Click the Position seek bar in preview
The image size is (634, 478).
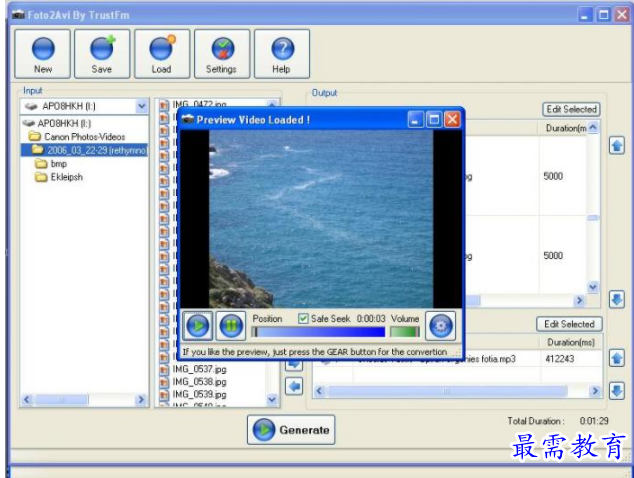point(318,332)
